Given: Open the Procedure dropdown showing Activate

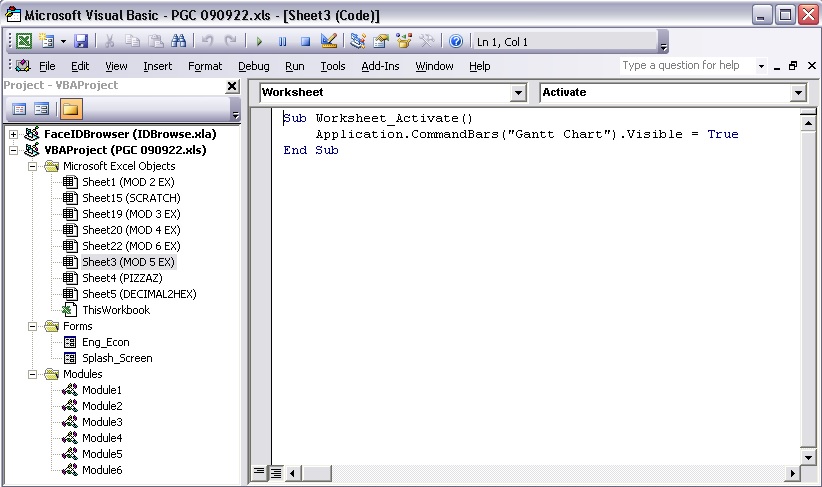Looking at the screenshot, I should (798, 93).
